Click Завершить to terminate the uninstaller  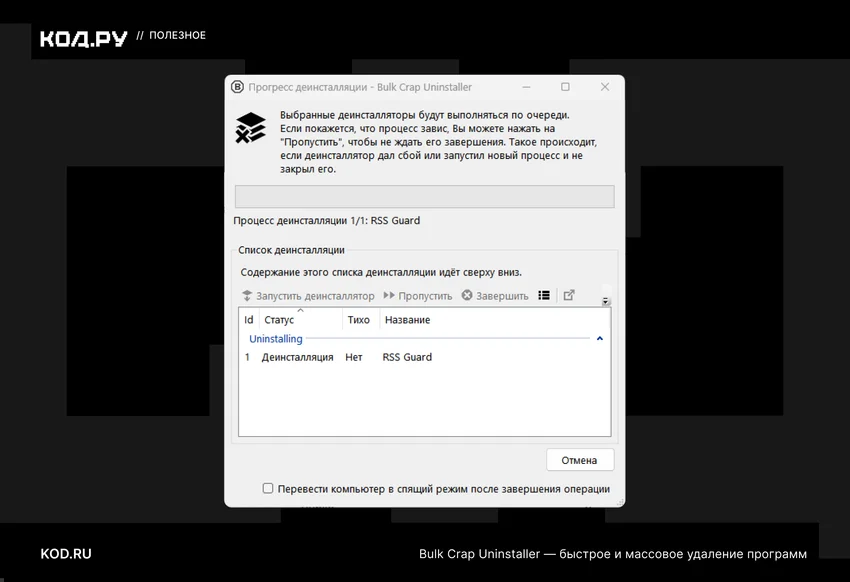pyautogui.click(x=495, y=296)
